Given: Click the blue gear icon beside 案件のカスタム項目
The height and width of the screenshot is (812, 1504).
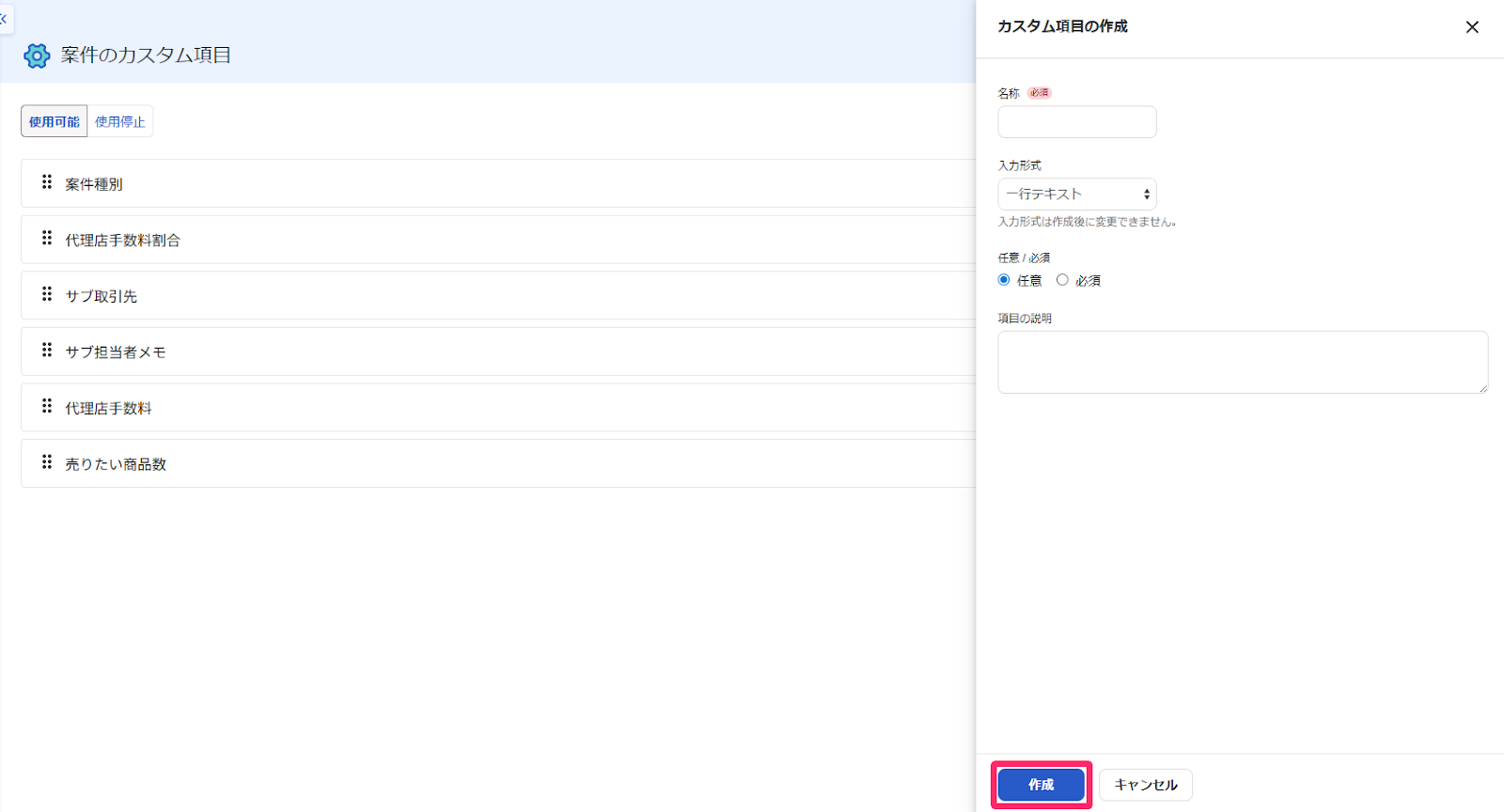Looking at the screenshot, I should (37, 55).
